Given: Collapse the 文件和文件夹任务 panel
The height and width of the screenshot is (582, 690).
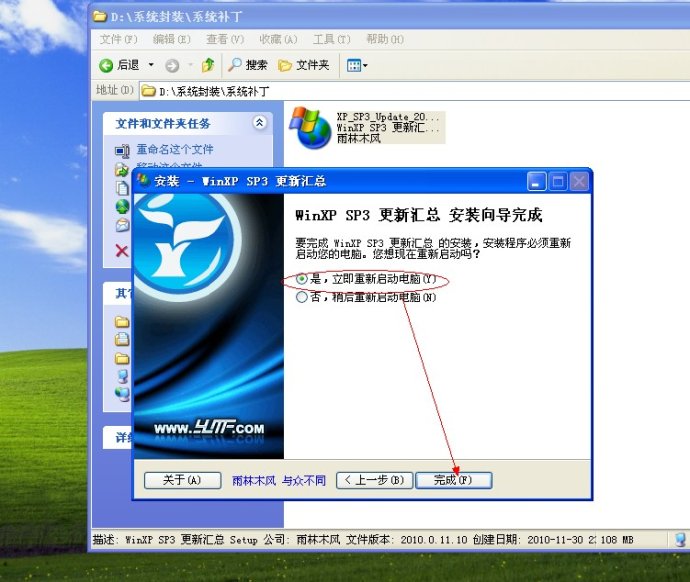Looking at the screenshot, I should click(260, 123).
